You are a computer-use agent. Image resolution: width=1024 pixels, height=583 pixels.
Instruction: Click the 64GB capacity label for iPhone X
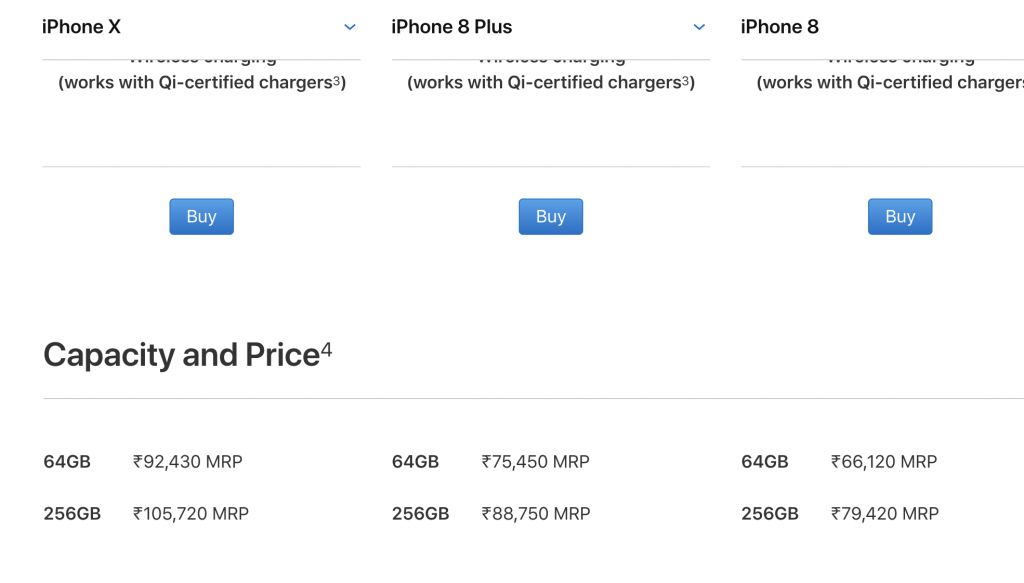[x=67, y=462]
